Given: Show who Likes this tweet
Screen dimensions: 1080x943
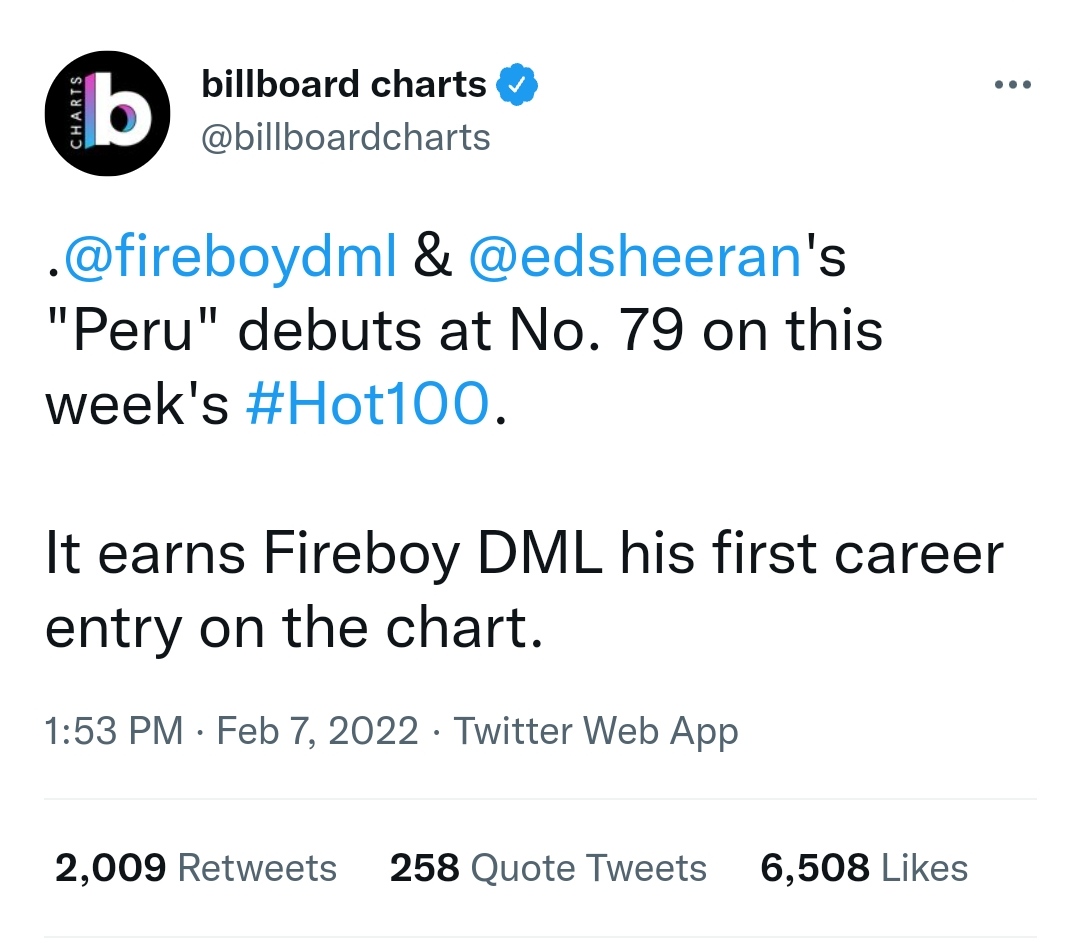Looking at the screenshot, I should pyautogui.click(x=924, y=868).
